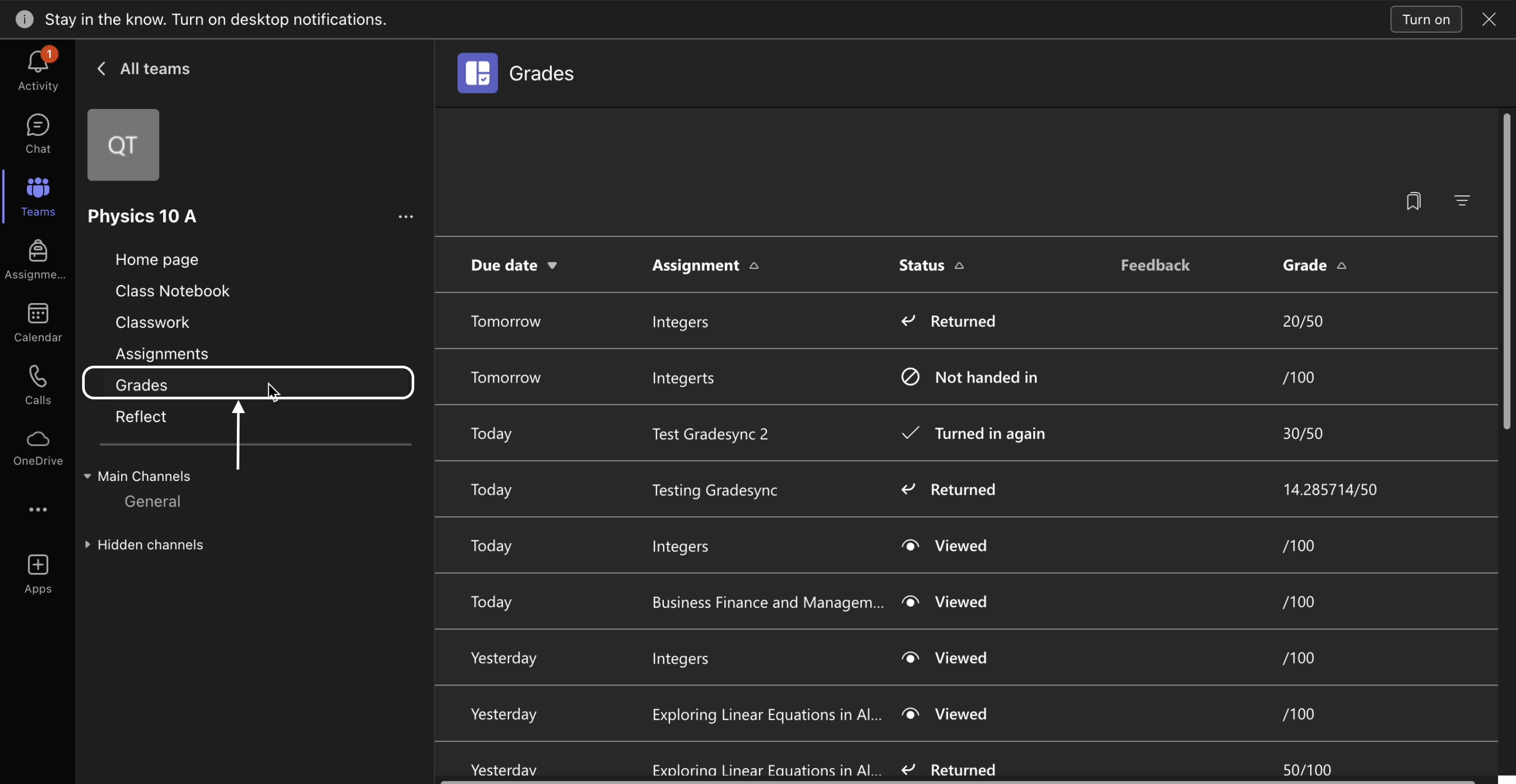Open the Calendar app icon

pyautogui.click(x=38, y=314)
